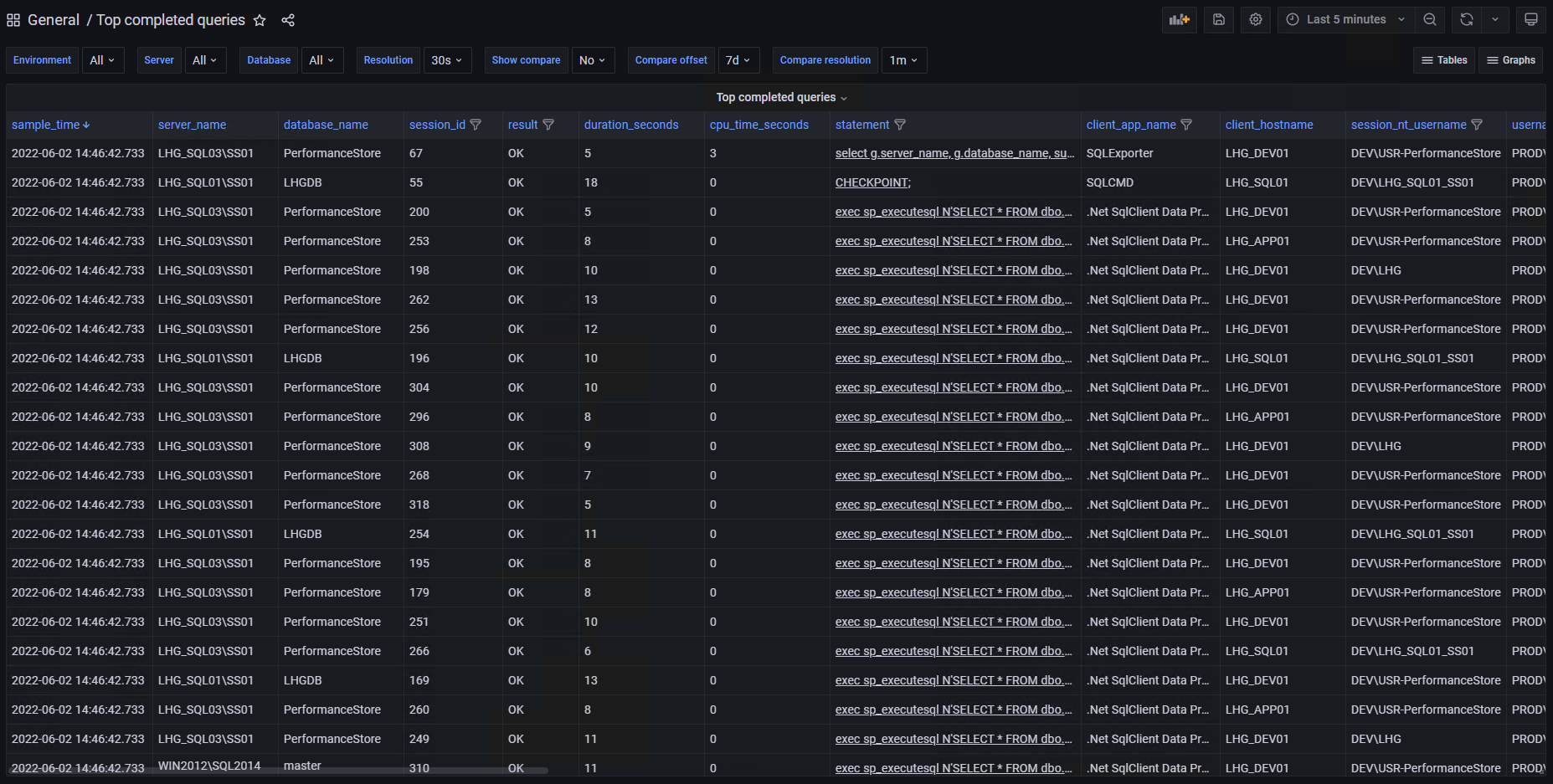Open the Resolution 30s dropdown
Screen dimensions: 1553x784
pyautogui.click(x=447, y=60)
